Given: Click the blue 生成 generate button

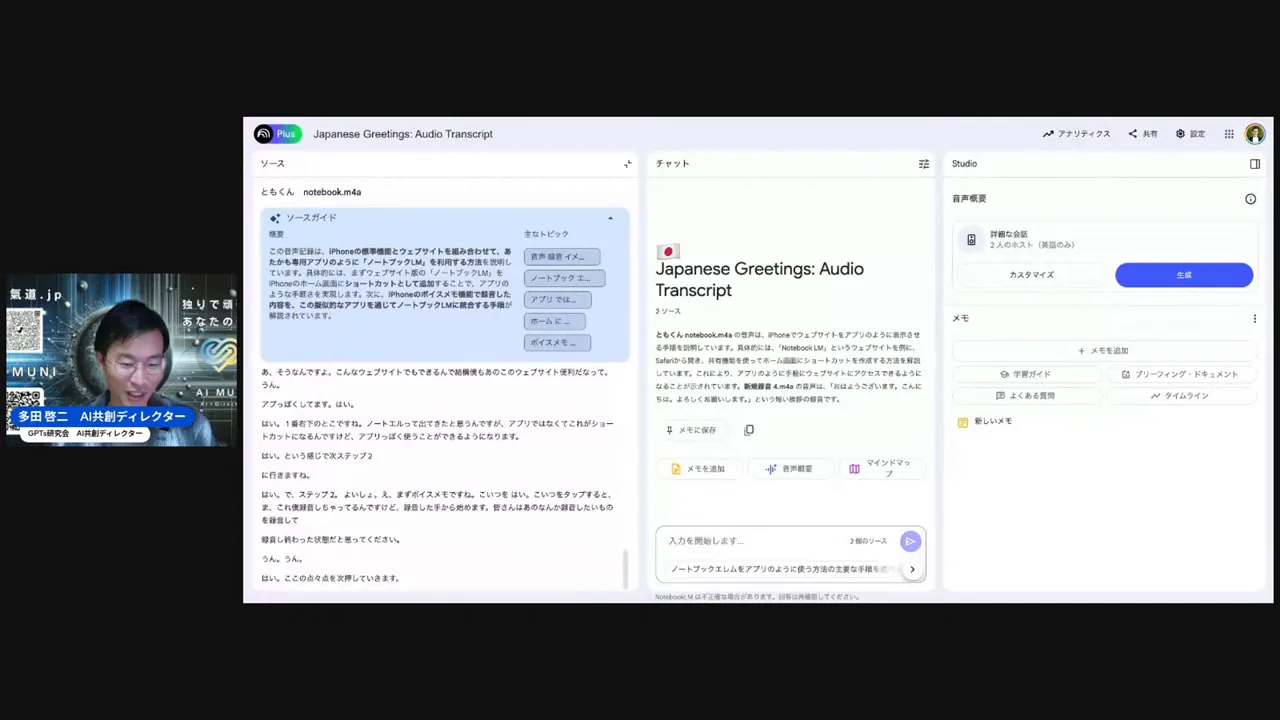Looking at the screenshot, I should (x=1184, y=274).
